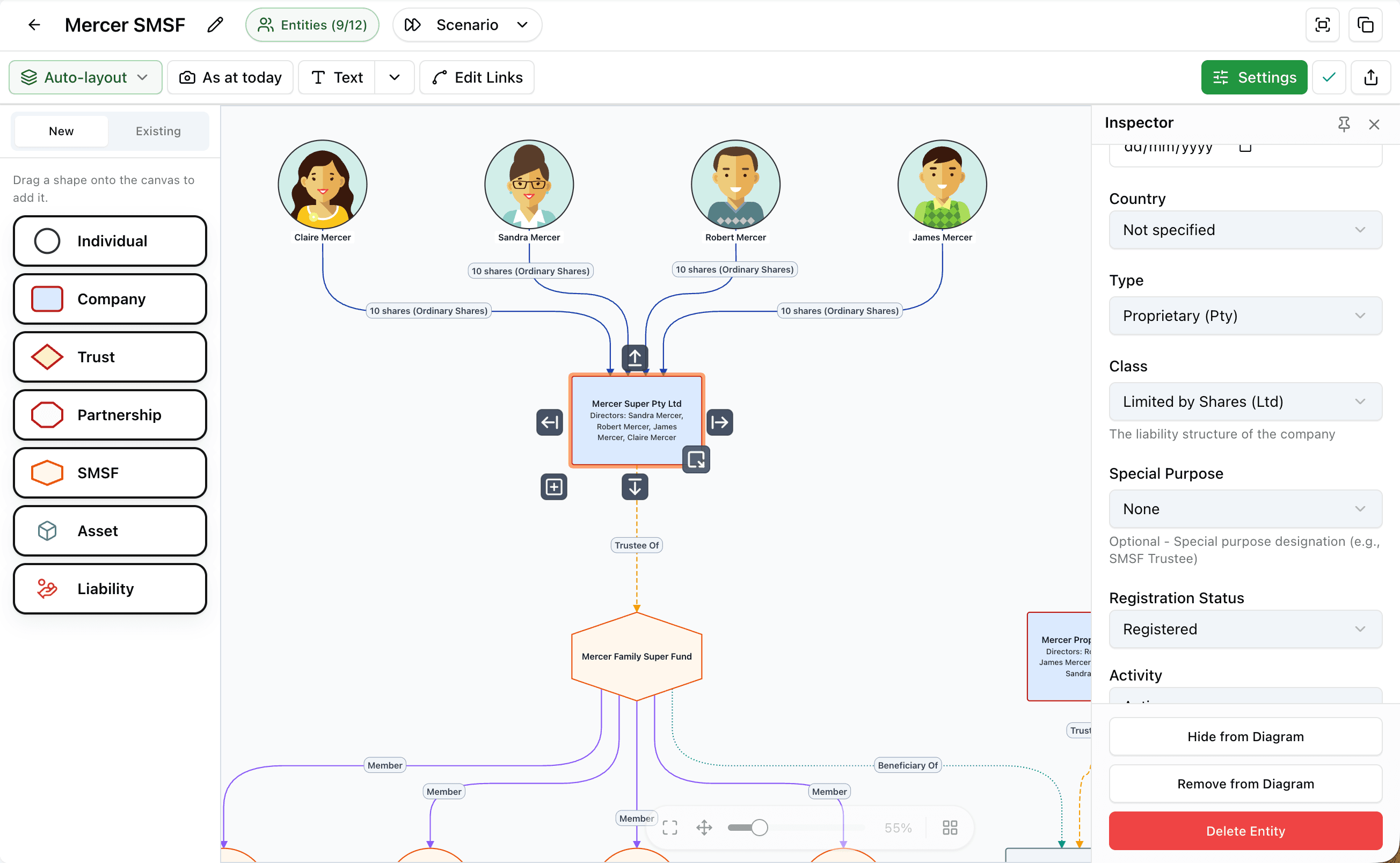Click the Edit Links button
Screen dimensions: 1400x863
pyautogui.click(x=477, y=77)
